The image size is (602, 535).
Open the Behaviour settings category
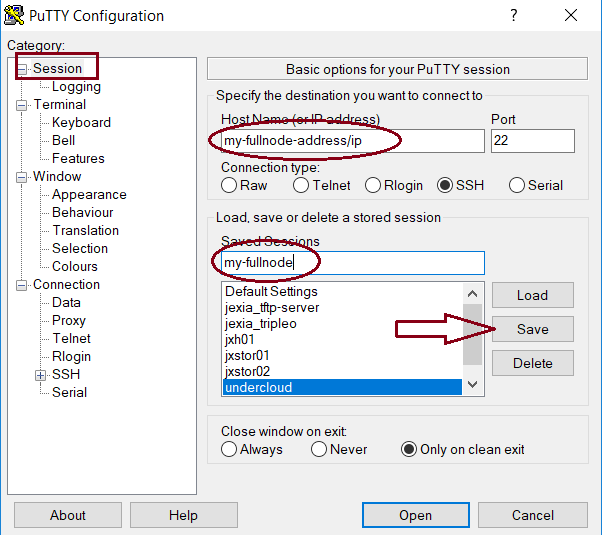tap(83, 212)
